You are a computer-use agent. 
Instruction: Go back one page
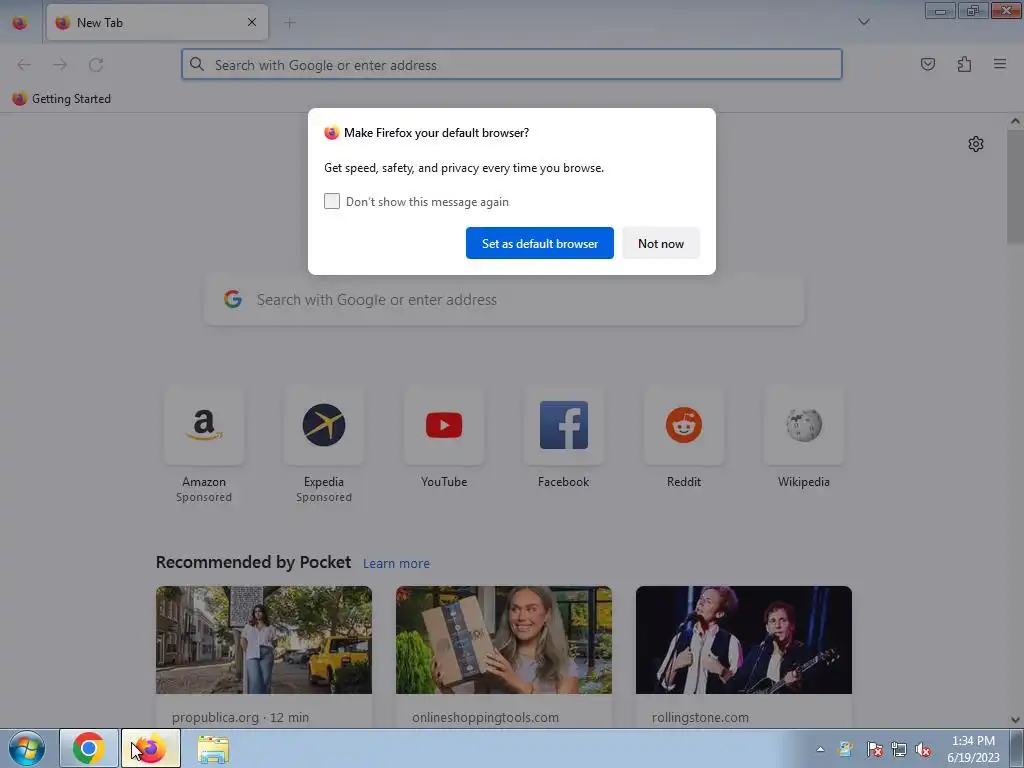(24, 65)
